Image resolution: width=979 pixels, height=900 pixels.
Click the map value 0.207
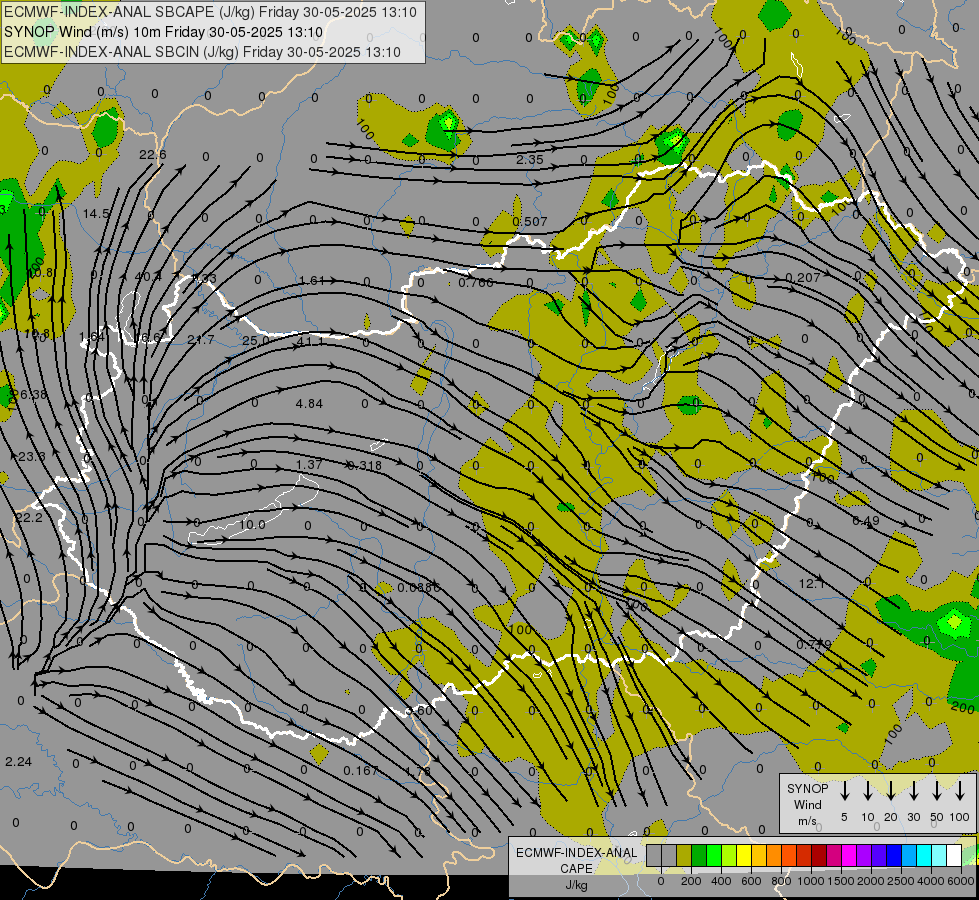tap(803, 278)
